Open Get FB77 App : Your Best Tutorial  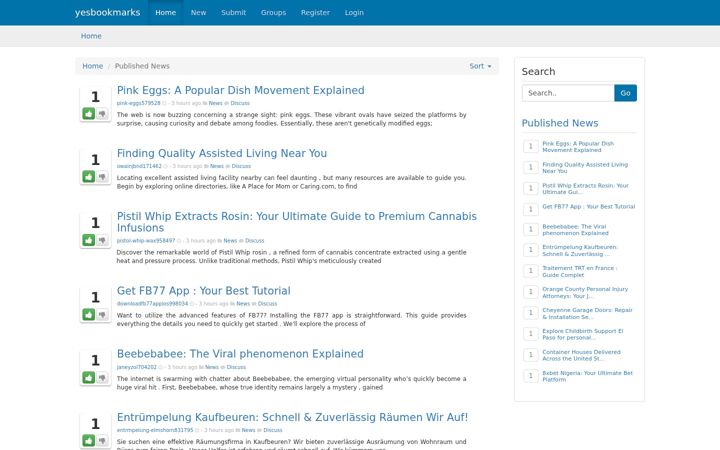tap(203, 291)
